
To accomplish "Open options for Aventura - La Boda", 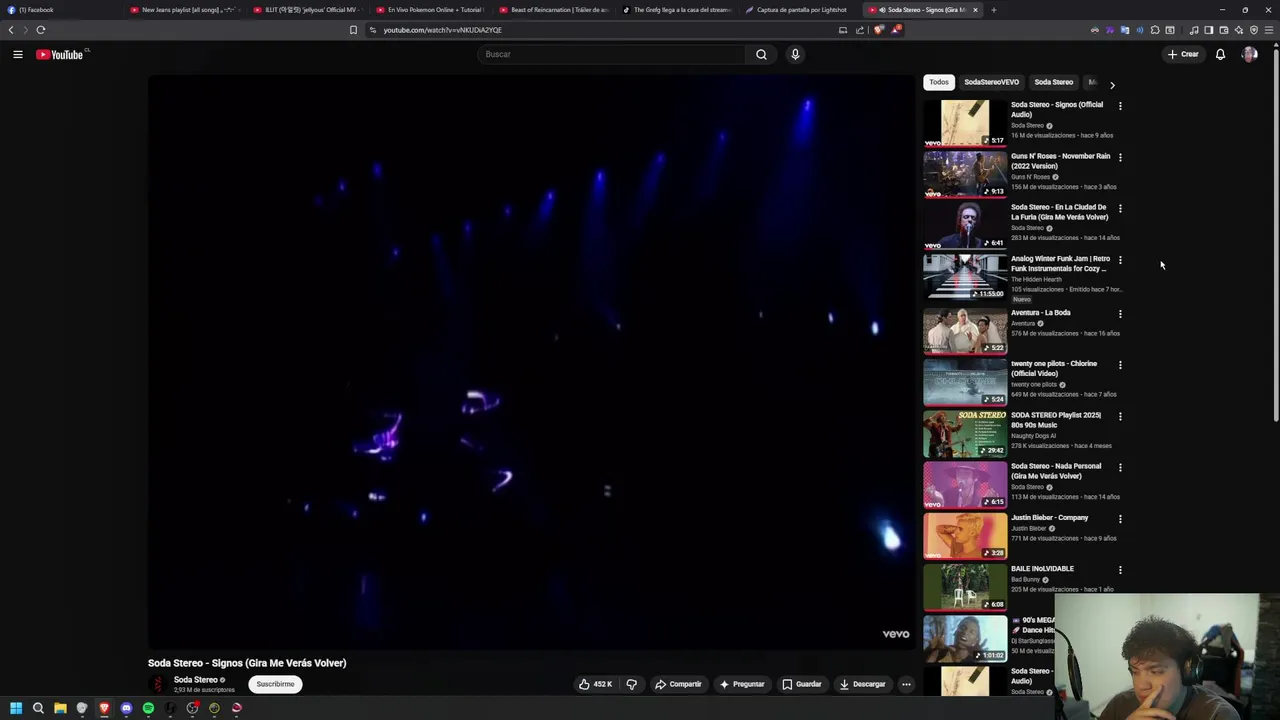I will pyautogui.click(x=1120, y=313).
